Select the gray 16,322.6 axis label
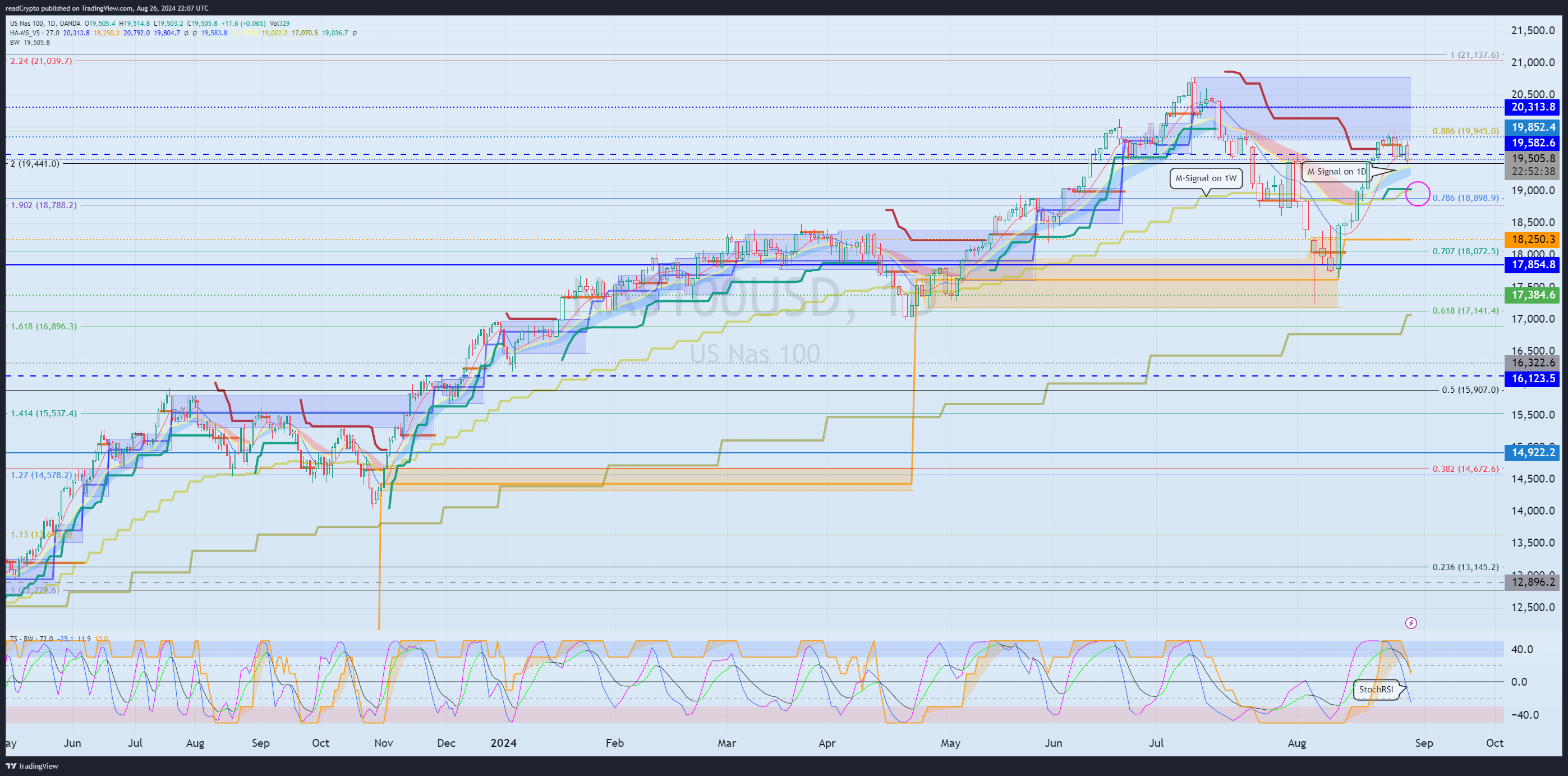 pos(1532,362)
